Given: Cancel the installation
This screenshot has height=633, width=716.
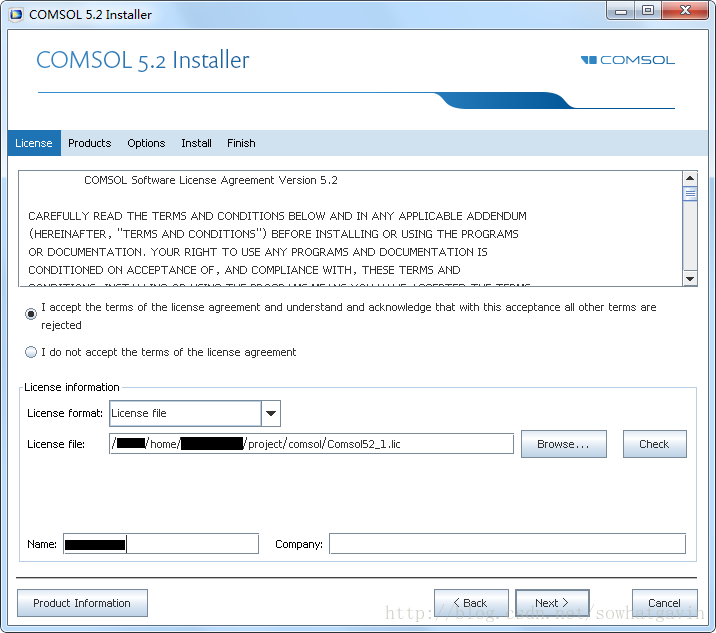Looking at the screenshot, I should [x=664, y=603].
